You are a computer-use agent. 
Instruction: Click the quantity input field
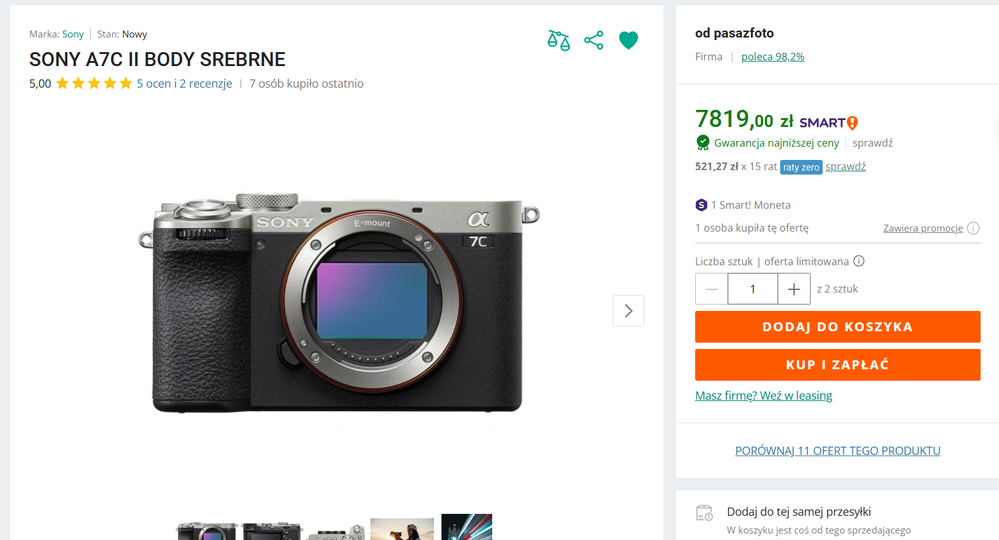[753, 289]
